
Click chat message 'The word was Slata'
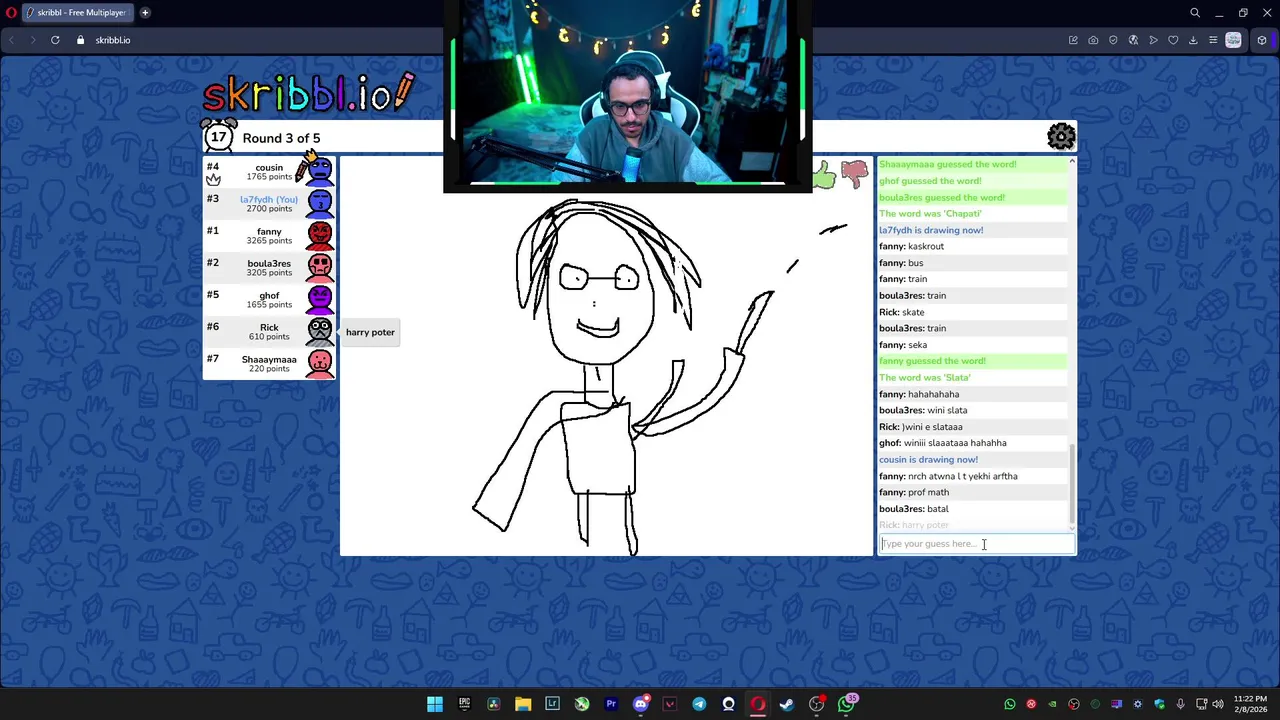click(x=925, y=377)
